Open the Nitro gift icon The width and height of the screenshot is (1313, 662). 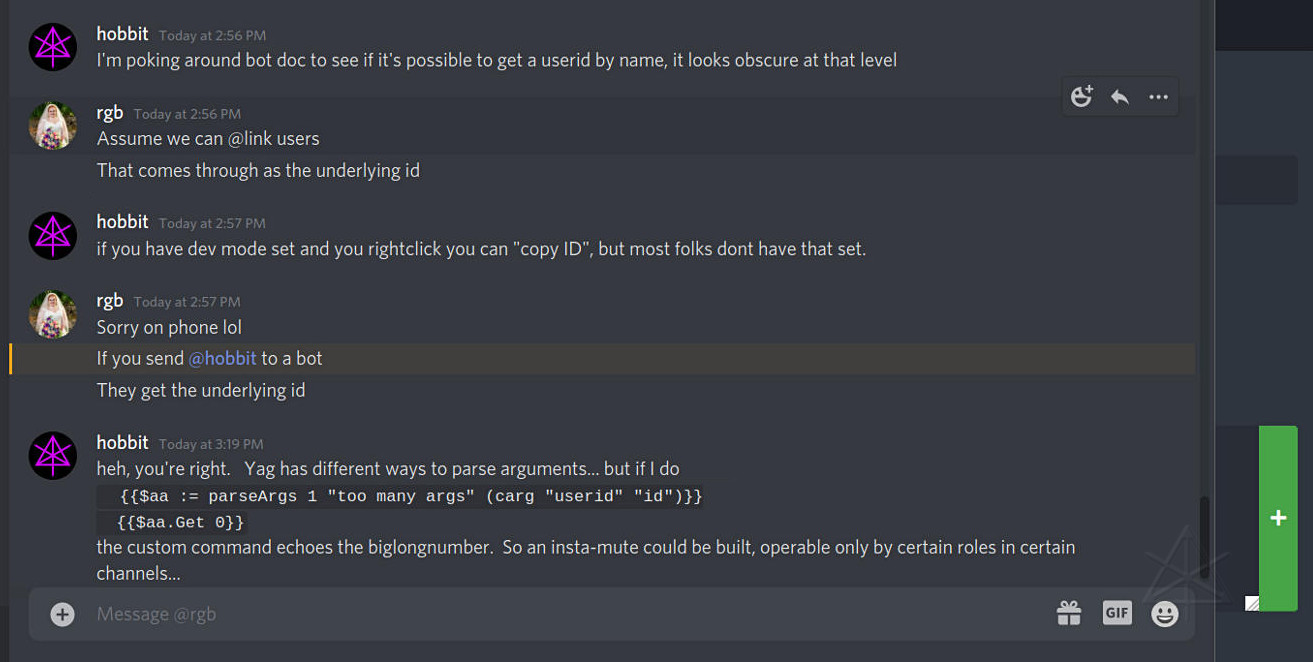coord(1069,613)
